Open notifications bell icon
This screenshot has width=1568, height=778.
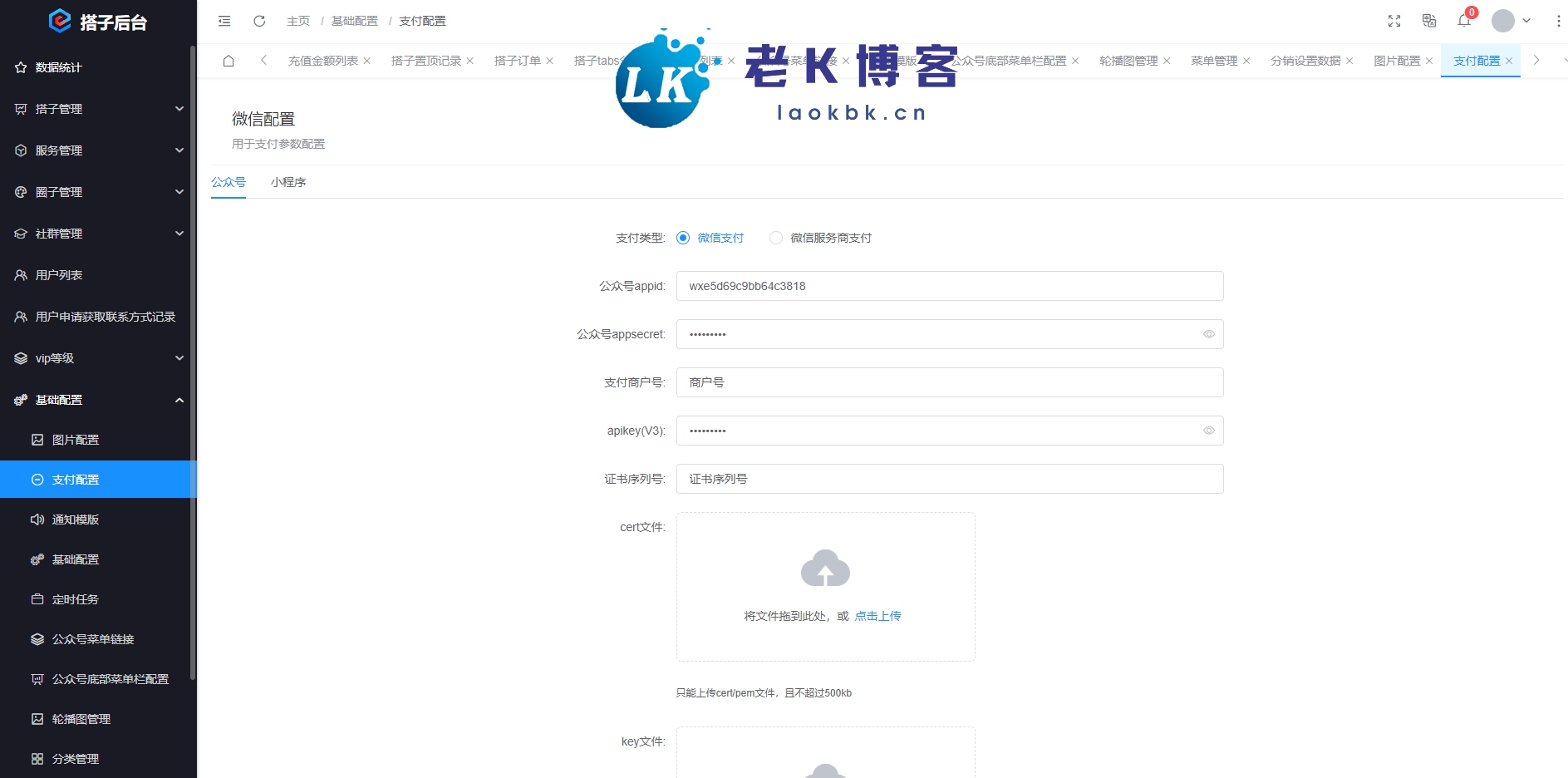[x=1464, y=21]
